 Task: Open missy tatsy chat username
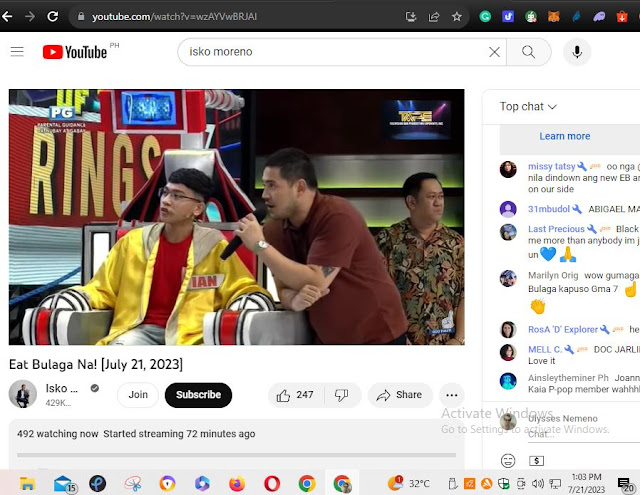551,166
